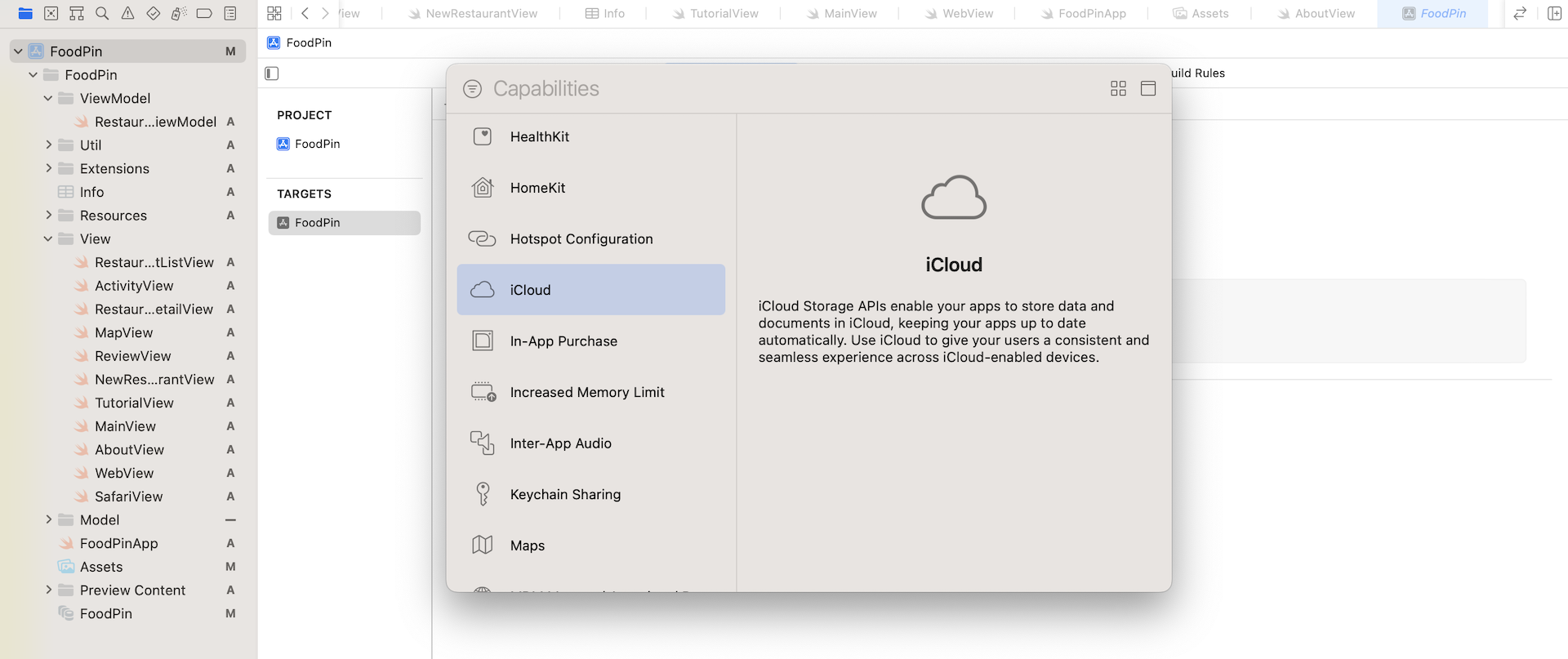Viewport: 1568px width, 659px height.
Task: Select the In-App Purchase capability
Action: 591,341
